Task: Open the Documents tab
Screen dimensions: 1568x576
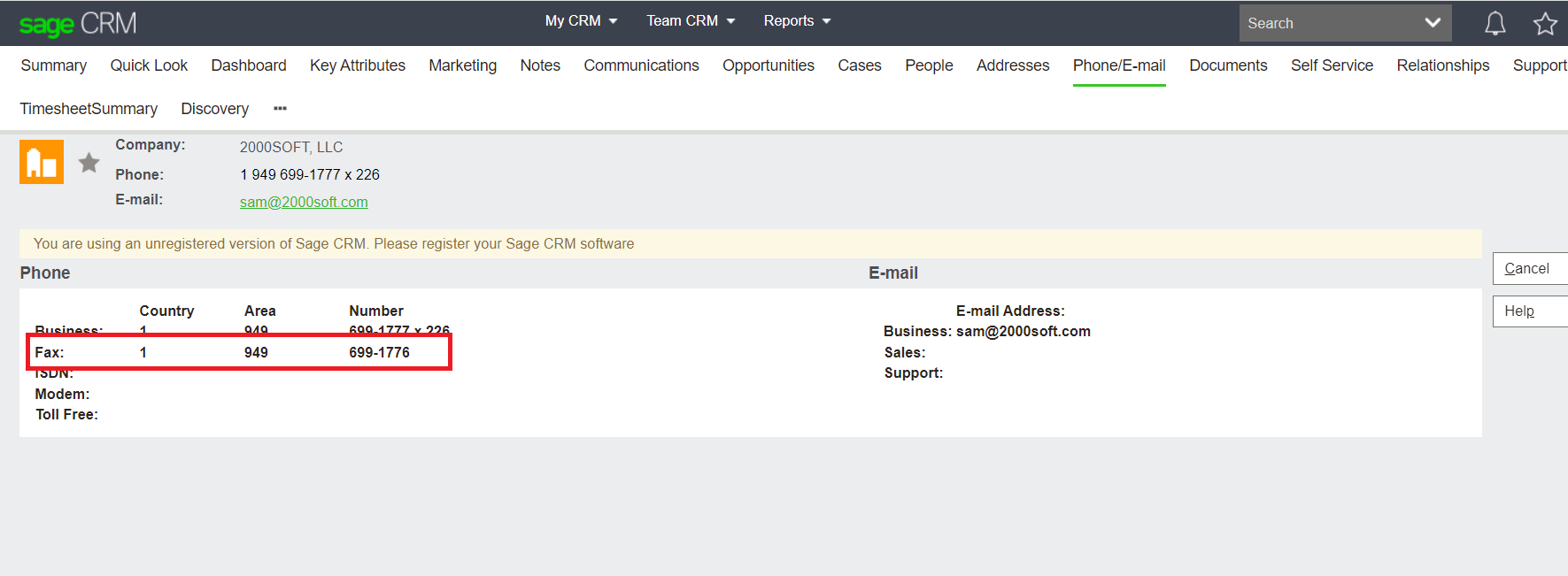Action: tap(1228, 65)
